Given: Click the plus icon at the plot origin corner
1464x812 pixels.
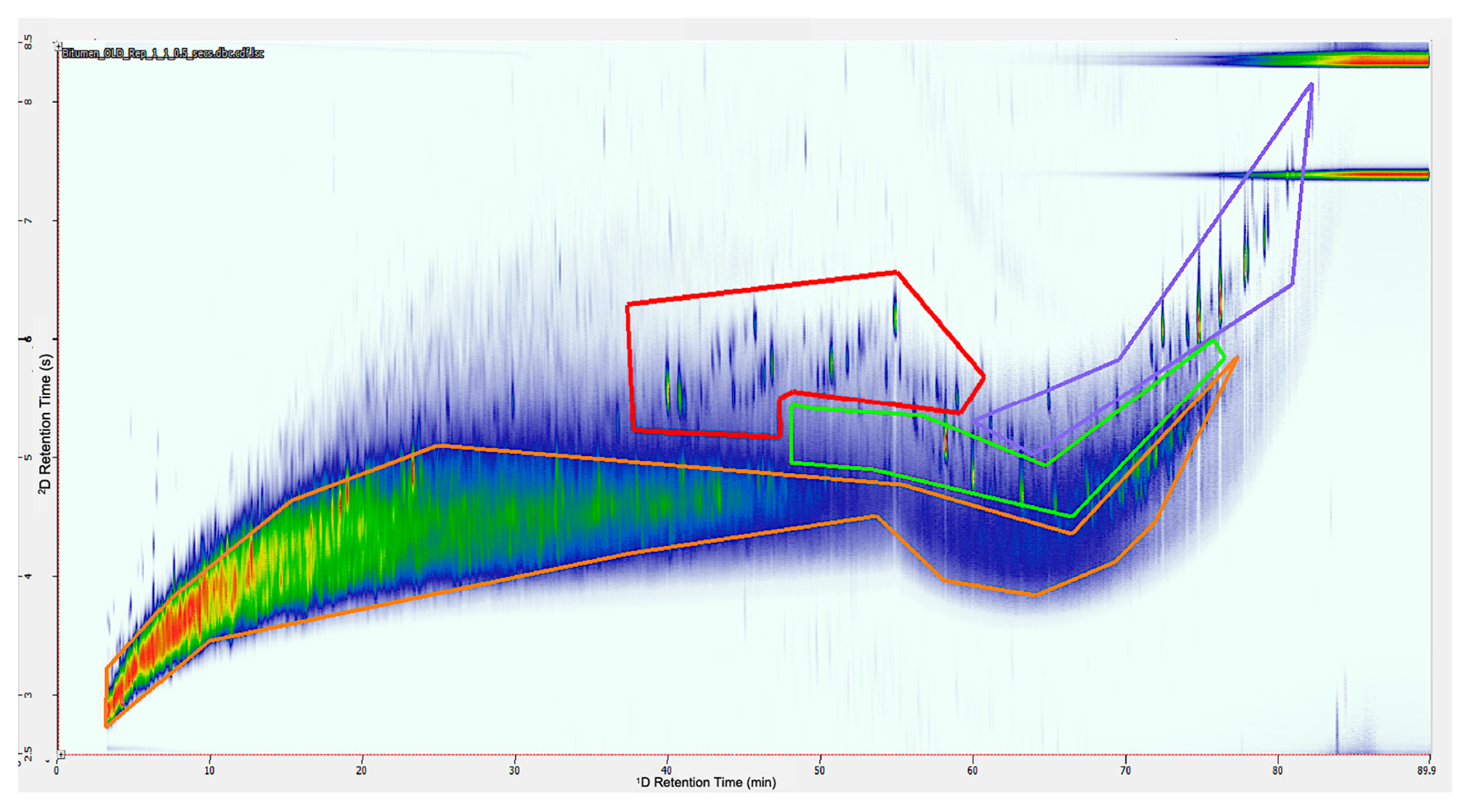Looking at the screenshot, I should [61, 755].
